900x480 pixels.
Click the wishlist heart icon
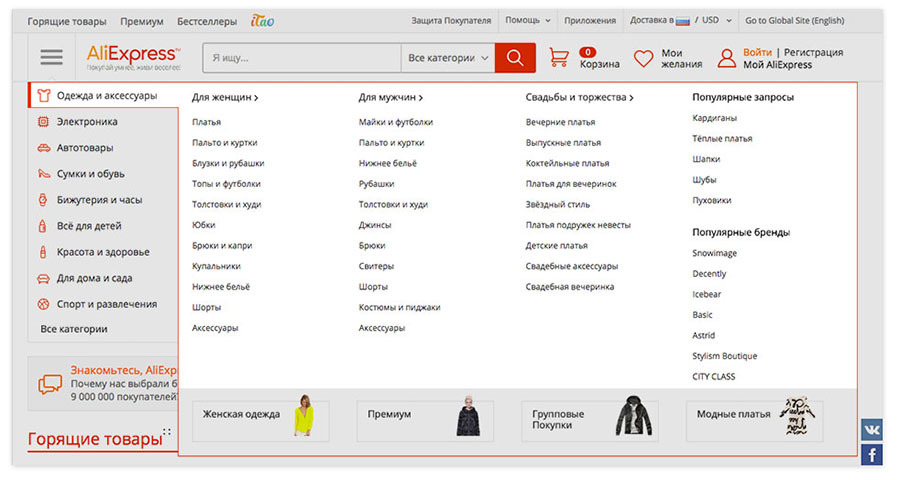[643, 59]
